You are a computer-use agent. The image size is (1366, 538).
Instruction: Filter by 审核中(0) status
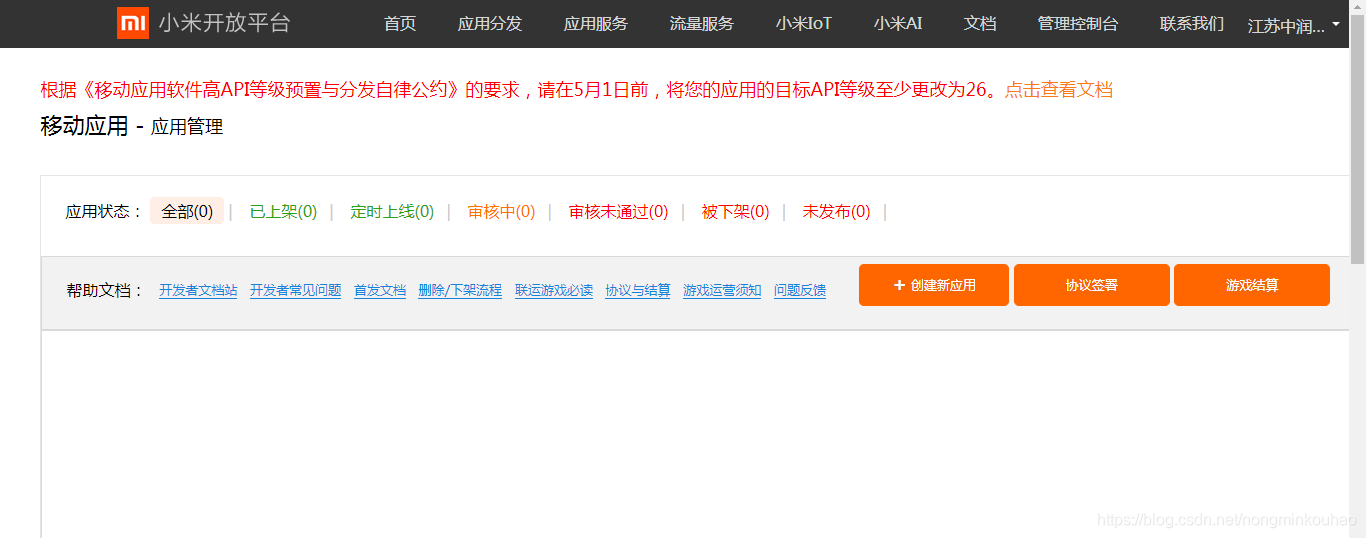[501, 212]
